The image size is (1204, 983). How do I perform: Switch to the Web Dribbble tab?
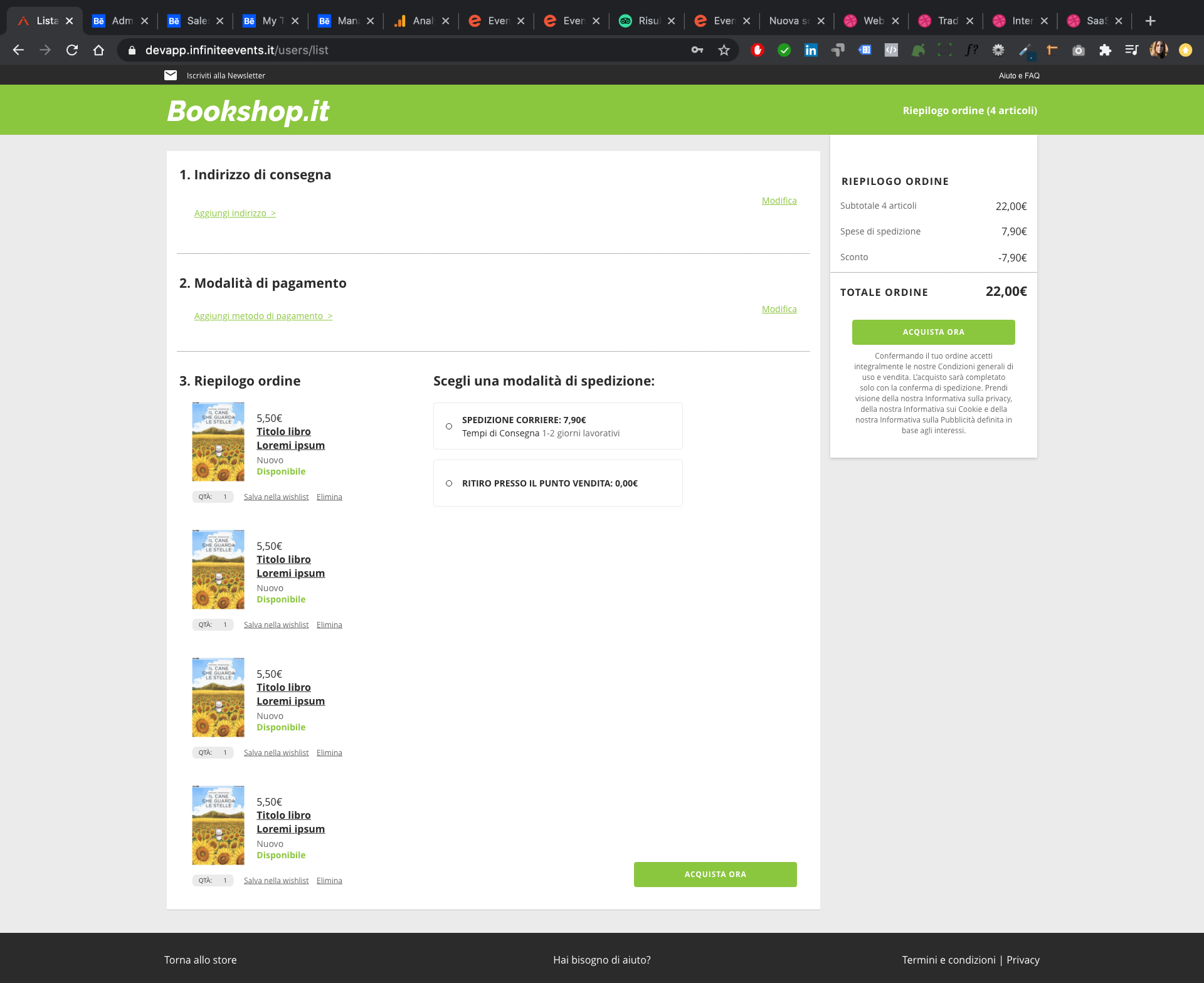click(872, 21)
